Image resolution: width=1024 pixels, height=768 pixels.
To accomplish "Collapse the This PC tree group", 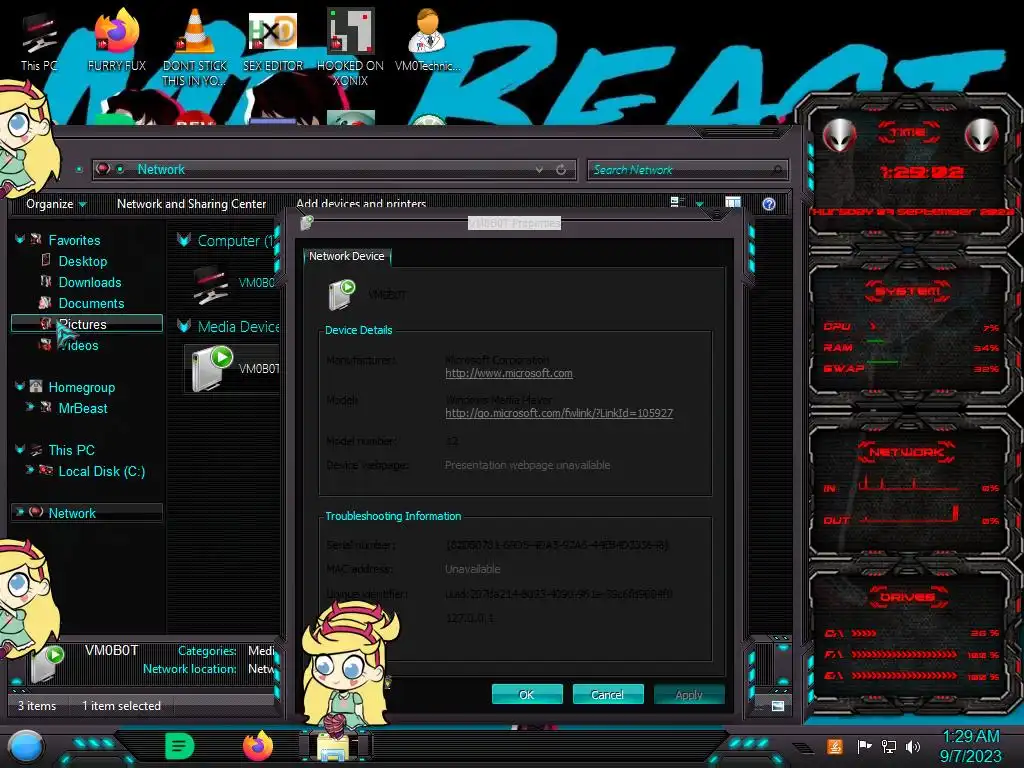I will tap(20, 450).
